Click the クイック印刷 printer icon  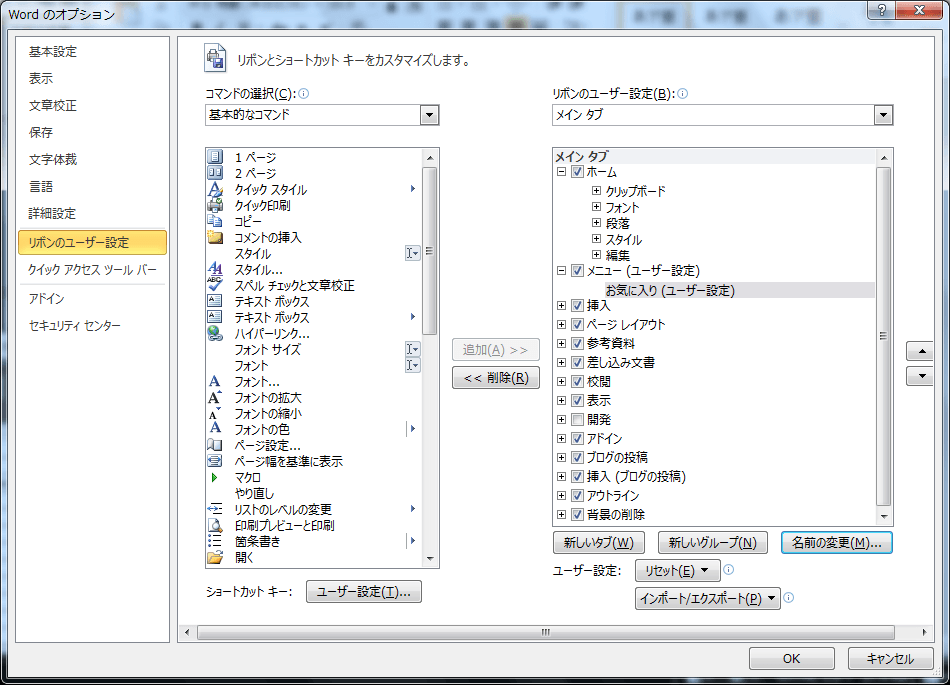tap(215, 205)
